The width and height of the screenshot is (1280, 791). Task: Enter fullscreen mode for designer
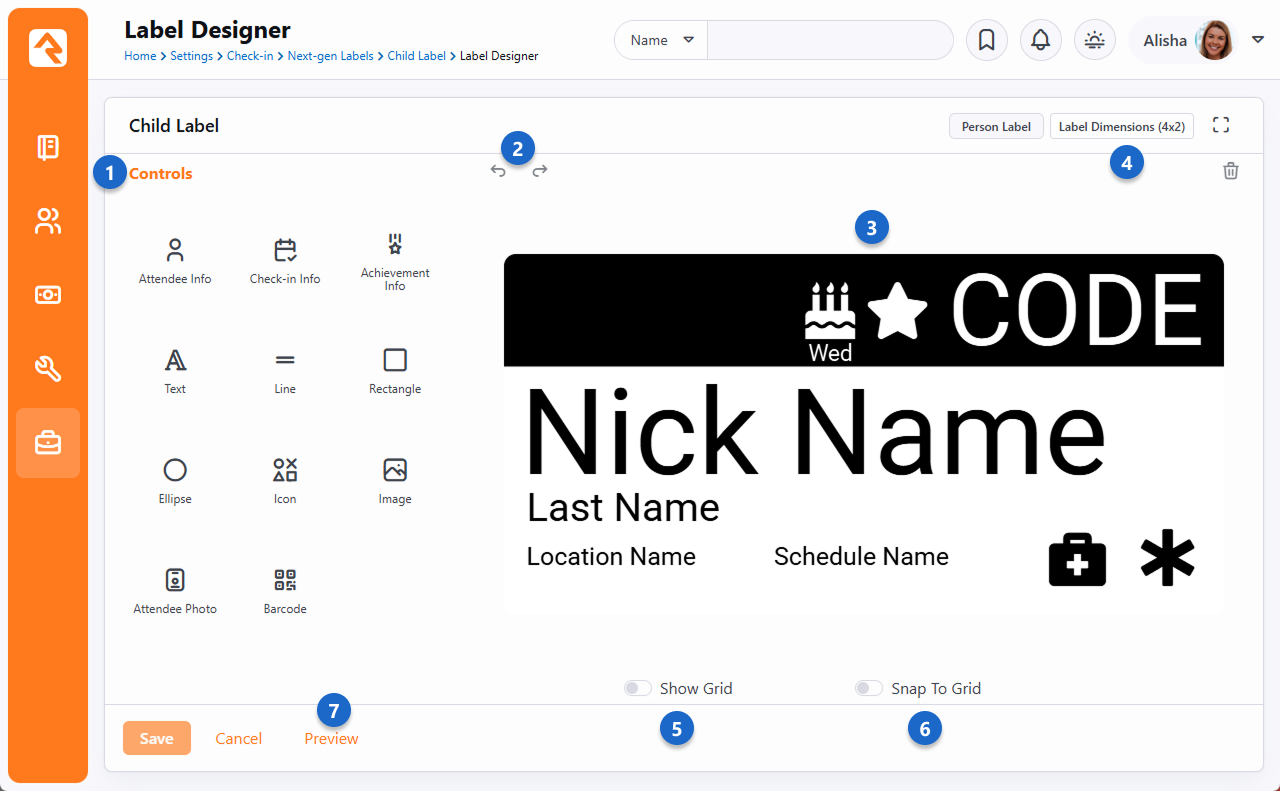pyautogui.click(x=1220, y=125)
